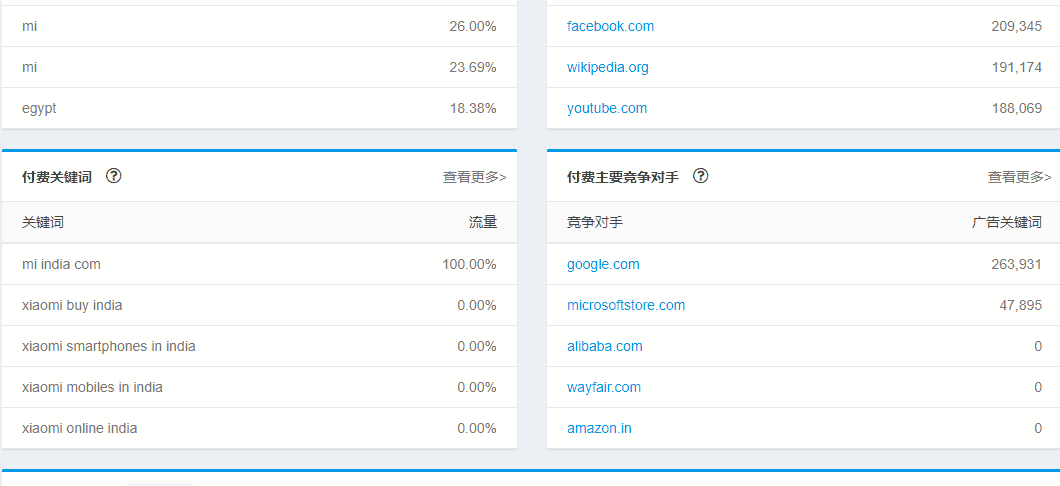Click the 关键词 column header
The image size is (1060, 486).
pos(43,222)
